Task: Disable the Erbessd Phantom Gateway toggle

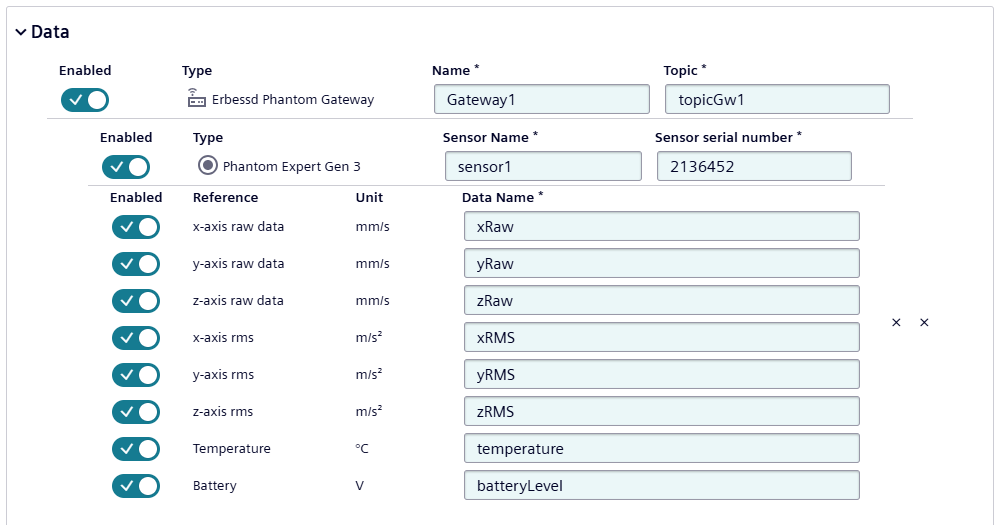Action: click(85, 100)
